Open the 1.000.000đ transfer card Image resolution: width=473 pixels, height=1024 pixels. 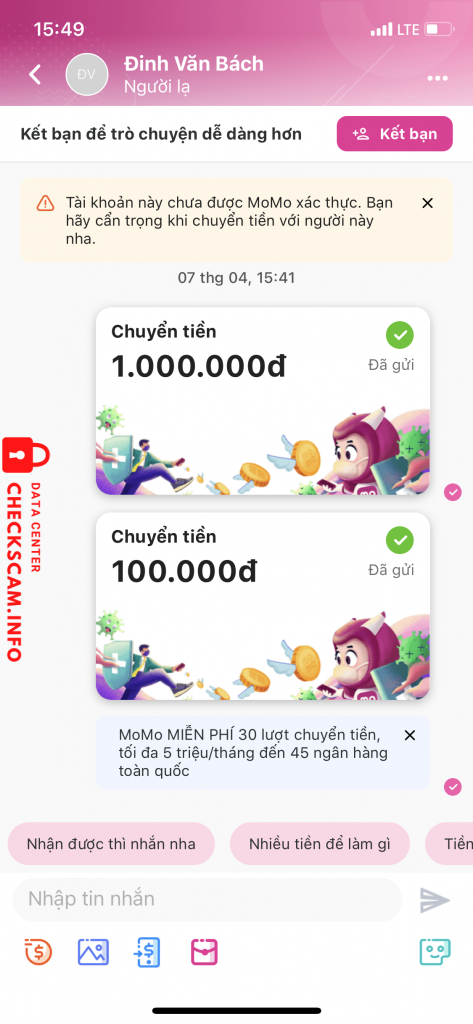tap(263, 401)
